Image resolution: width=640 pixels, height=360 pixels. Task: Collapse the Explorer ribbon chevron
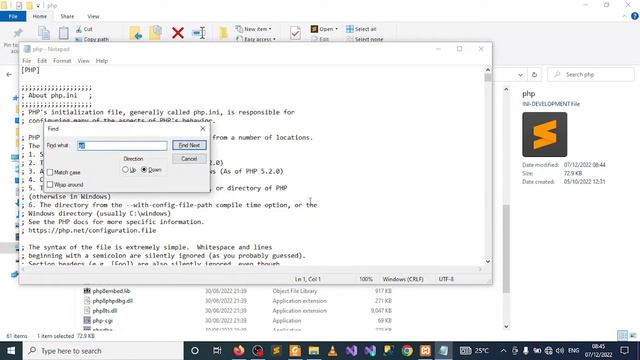coord(624,16)
